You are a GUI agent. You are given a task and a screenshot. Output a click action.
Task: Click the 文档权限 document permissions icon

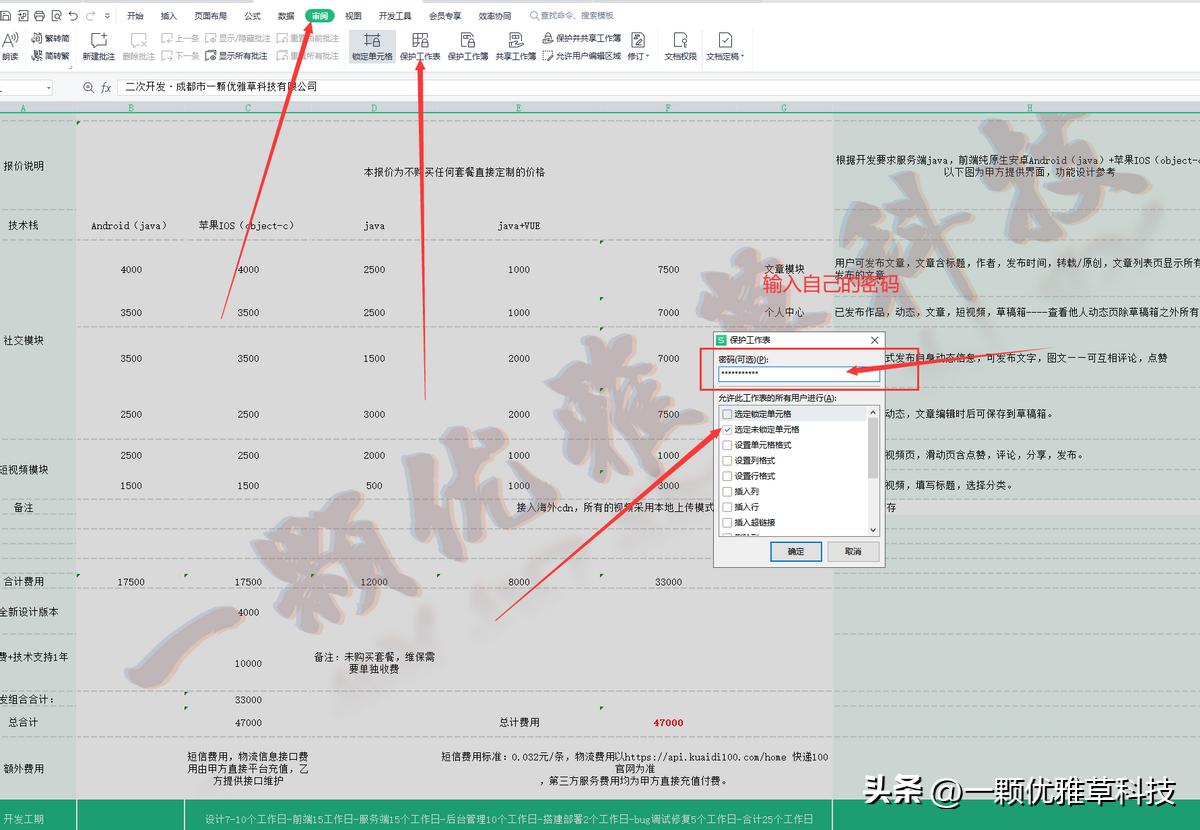coord(681,45)
